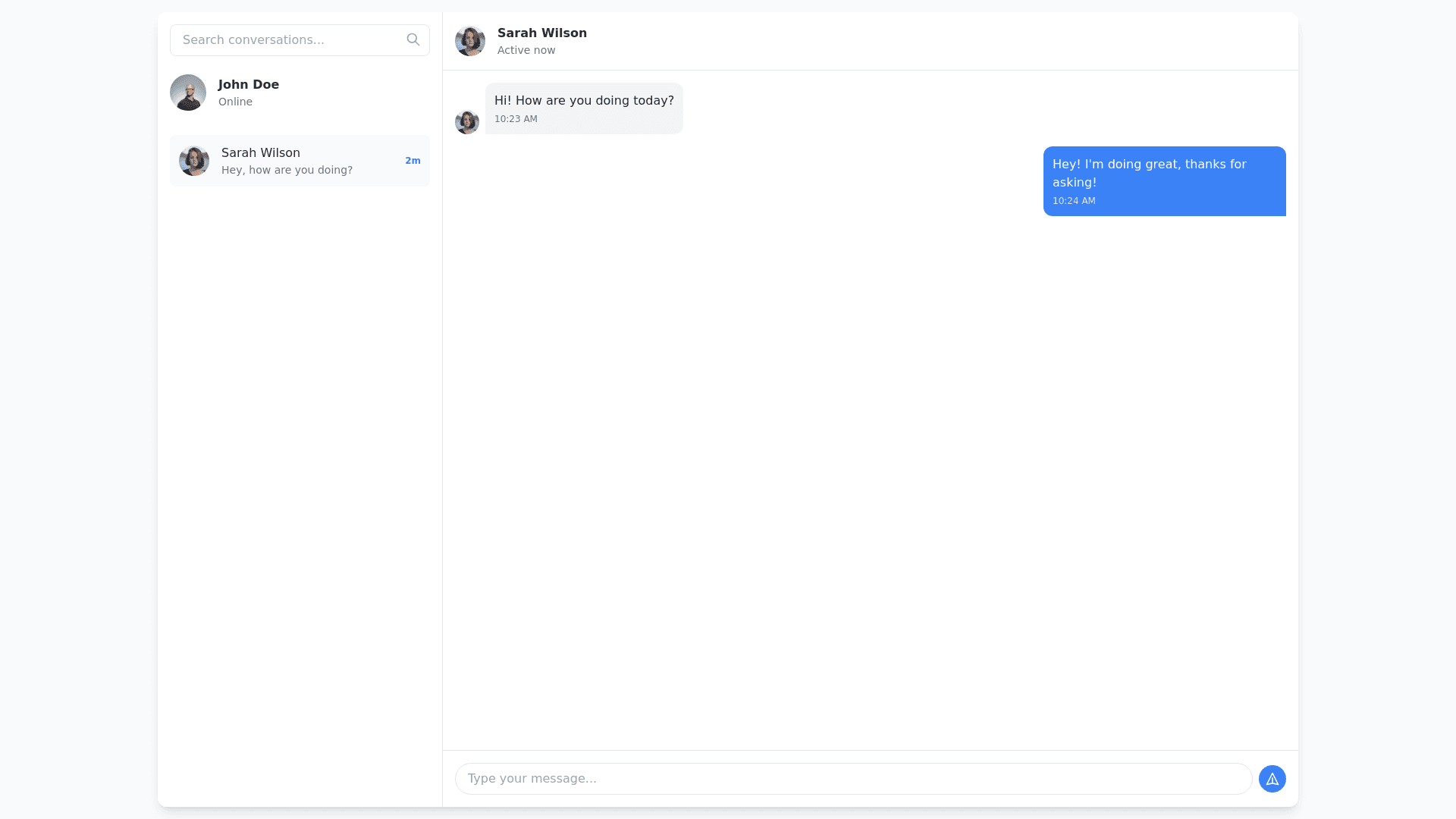The height and width of the screenshot is (819, 1456).
Task: Click the 10:23 AM message timestamp
Action: click(x=516, y=119)
